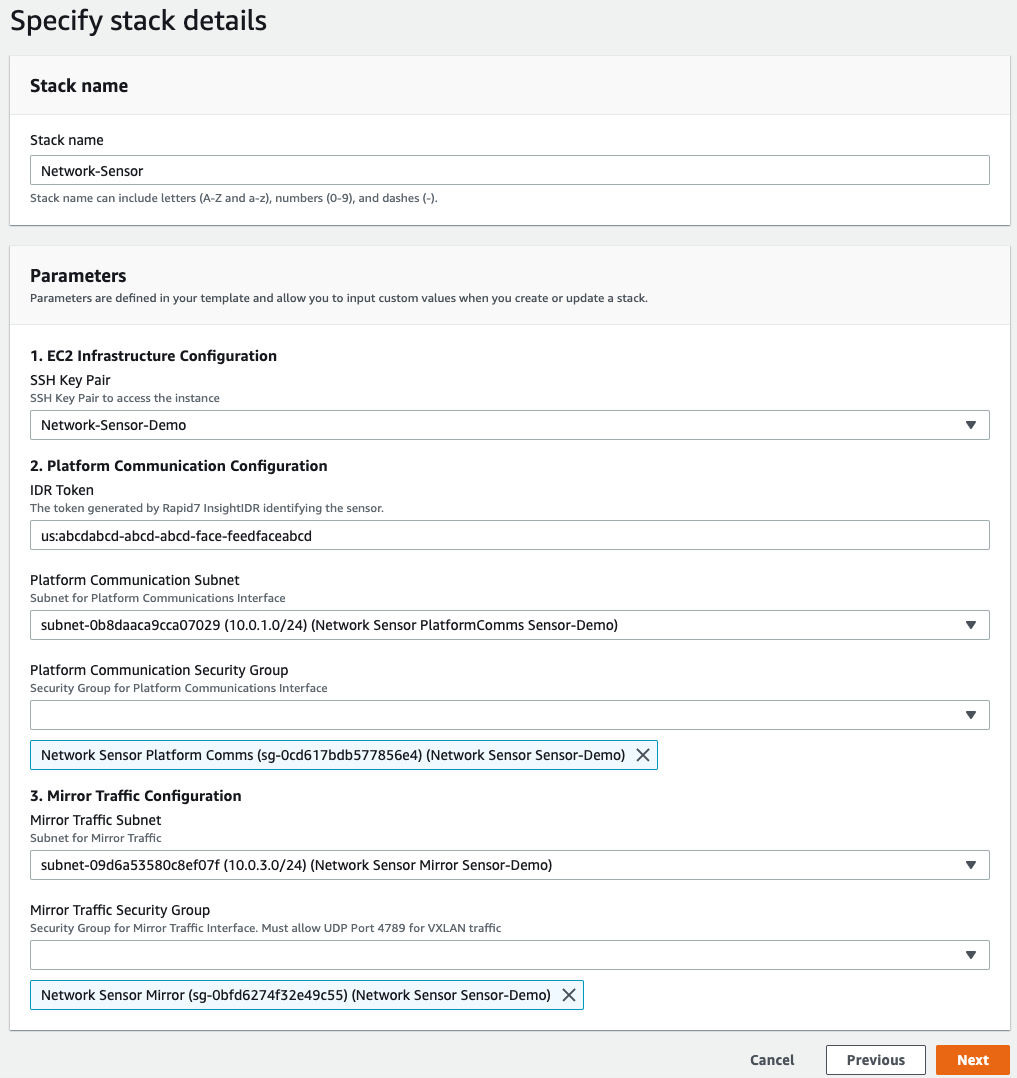The height and width of the screenshot is (1078, 1017).
Task: Click the Platform Communication Security Group arrow
Action: point(969,715)
